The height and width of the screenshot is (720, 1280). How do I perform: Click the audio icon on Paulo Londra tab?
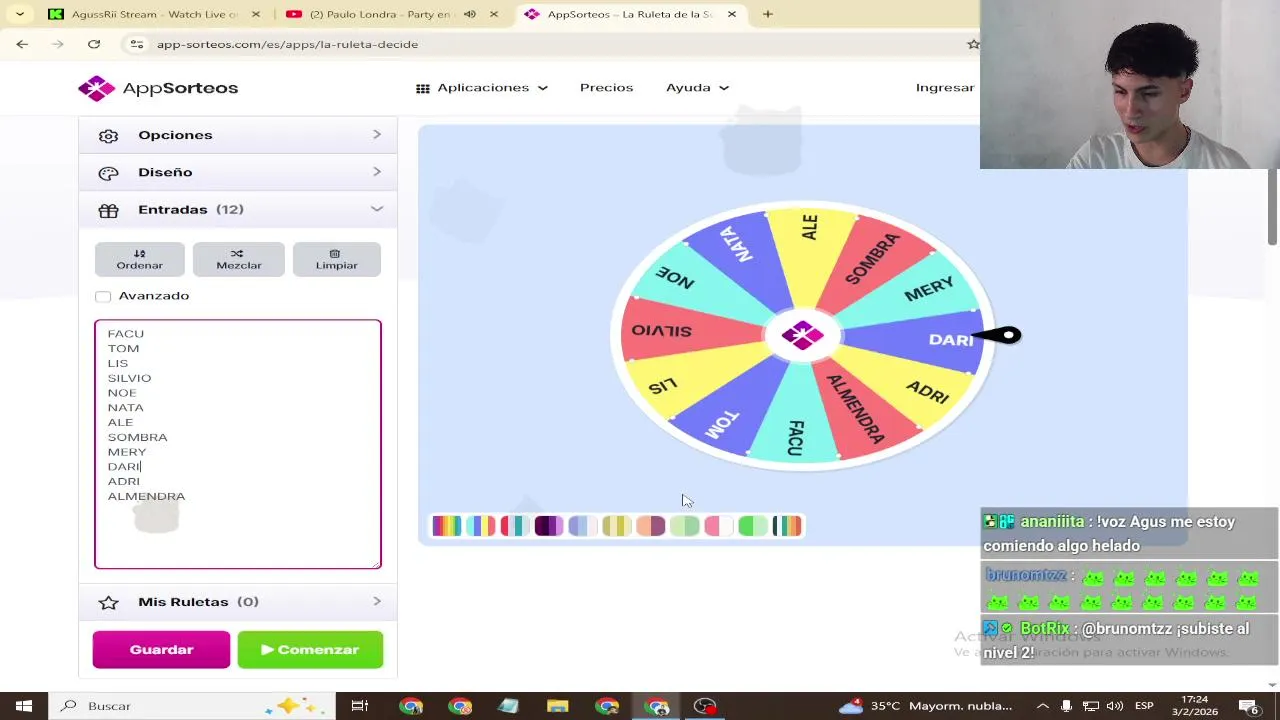[x=469, y=14]
